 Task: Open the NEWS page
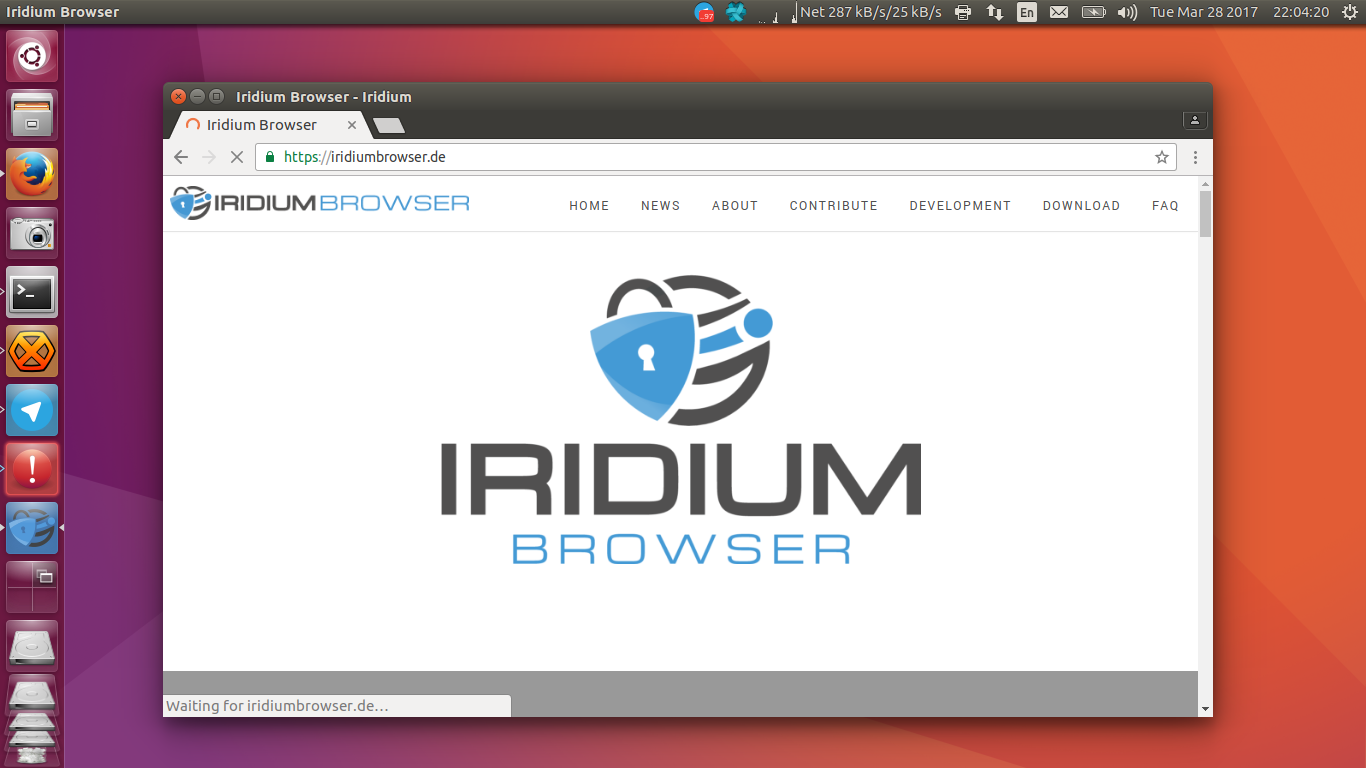tap(660, 206)
